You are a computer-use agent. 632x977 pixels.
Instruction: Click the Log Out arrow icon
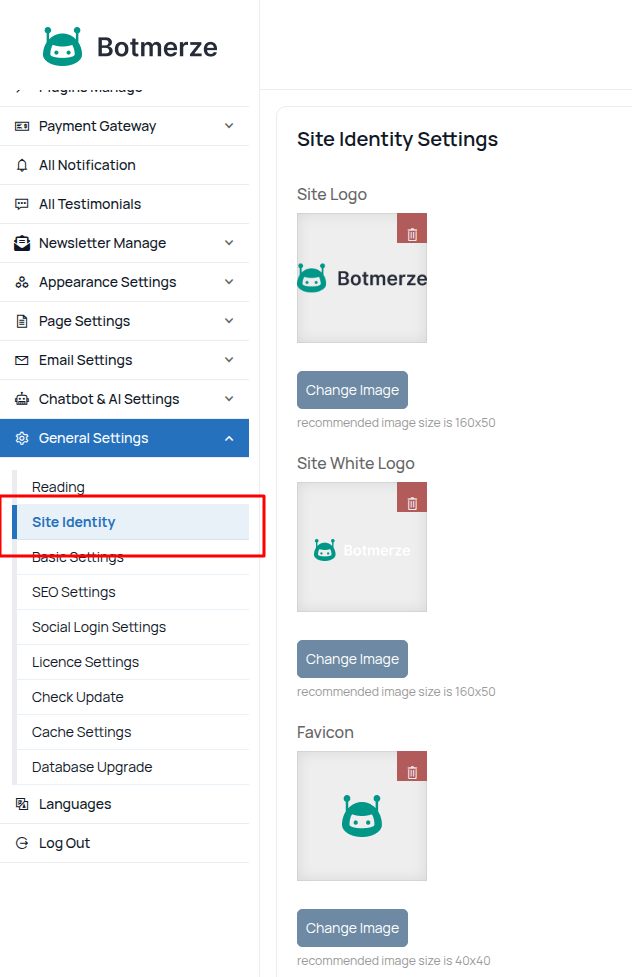point(22,843)
